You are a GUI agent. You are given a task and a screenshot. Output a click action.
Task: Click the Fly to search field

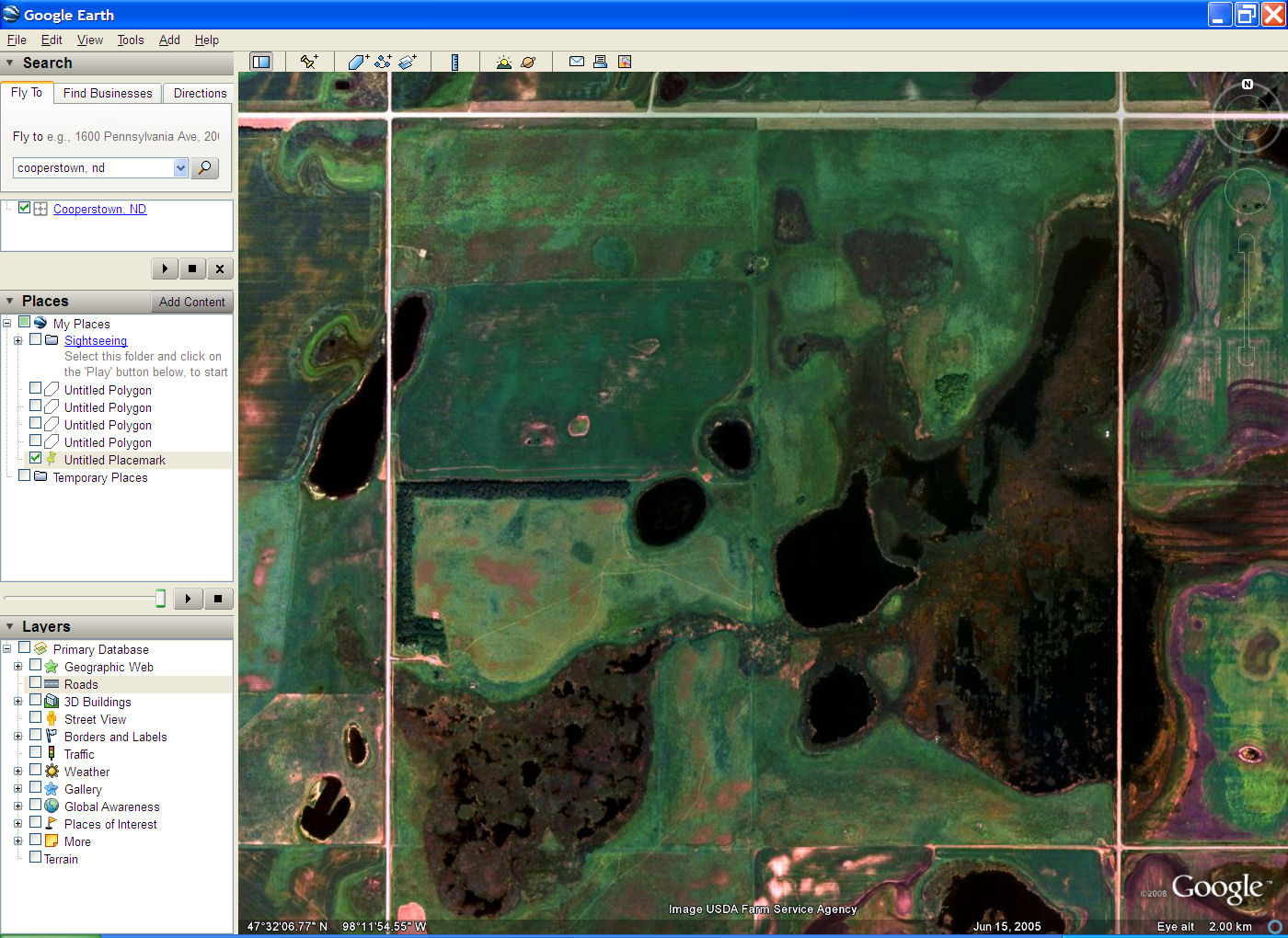click(93, 168)
